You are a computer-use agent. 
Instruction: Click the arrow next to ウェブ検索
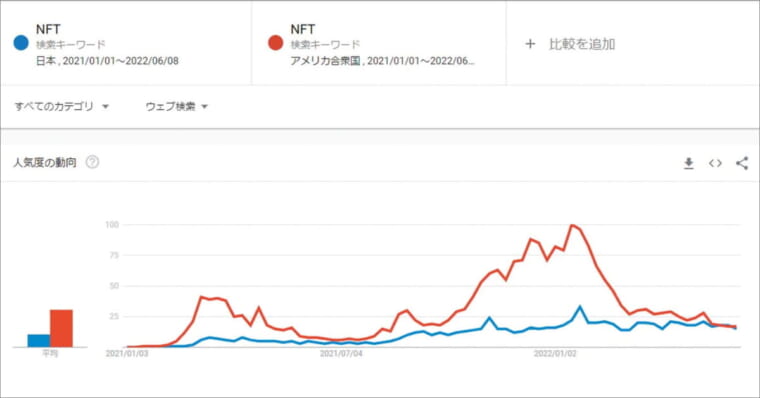205,107
